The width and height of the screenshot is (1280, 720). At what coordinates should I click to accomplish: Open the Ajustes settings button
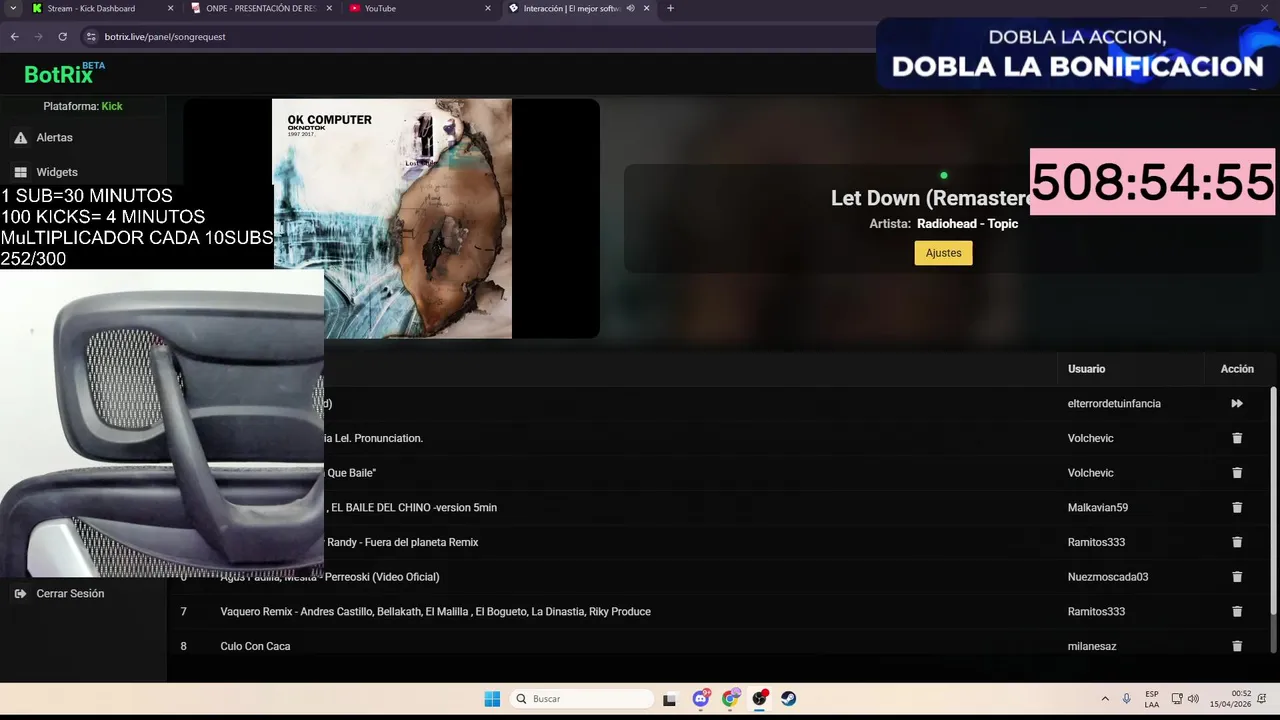pos(943,253)
